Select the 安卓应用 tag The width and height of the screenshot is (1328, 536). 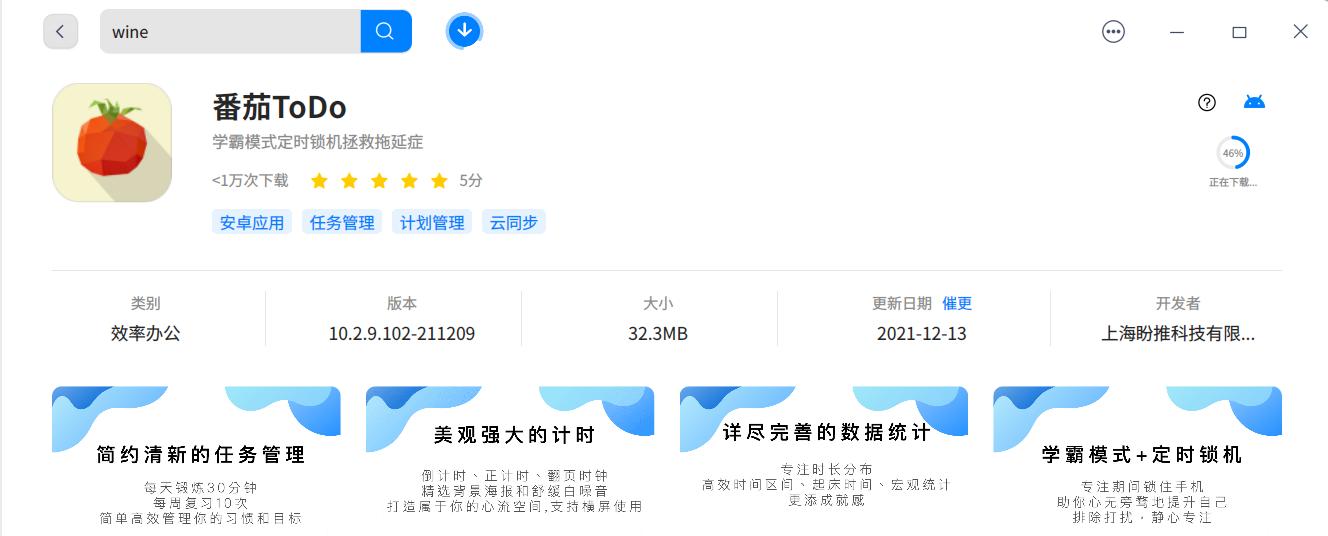point(252,222)
